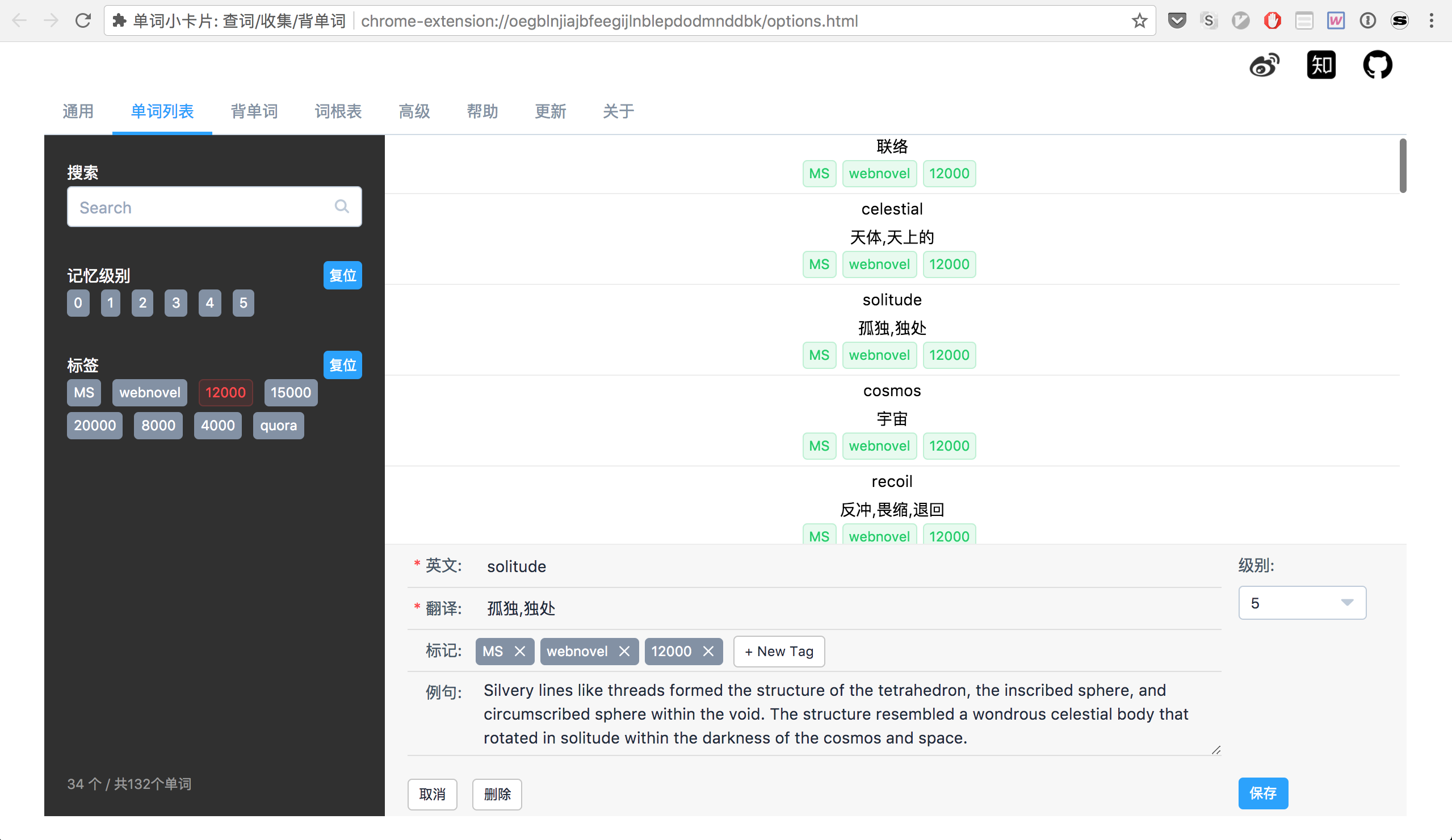Screen dimensions: 1452x840
Task: Open the Weibo icon link
Action: click(1264, 65)
